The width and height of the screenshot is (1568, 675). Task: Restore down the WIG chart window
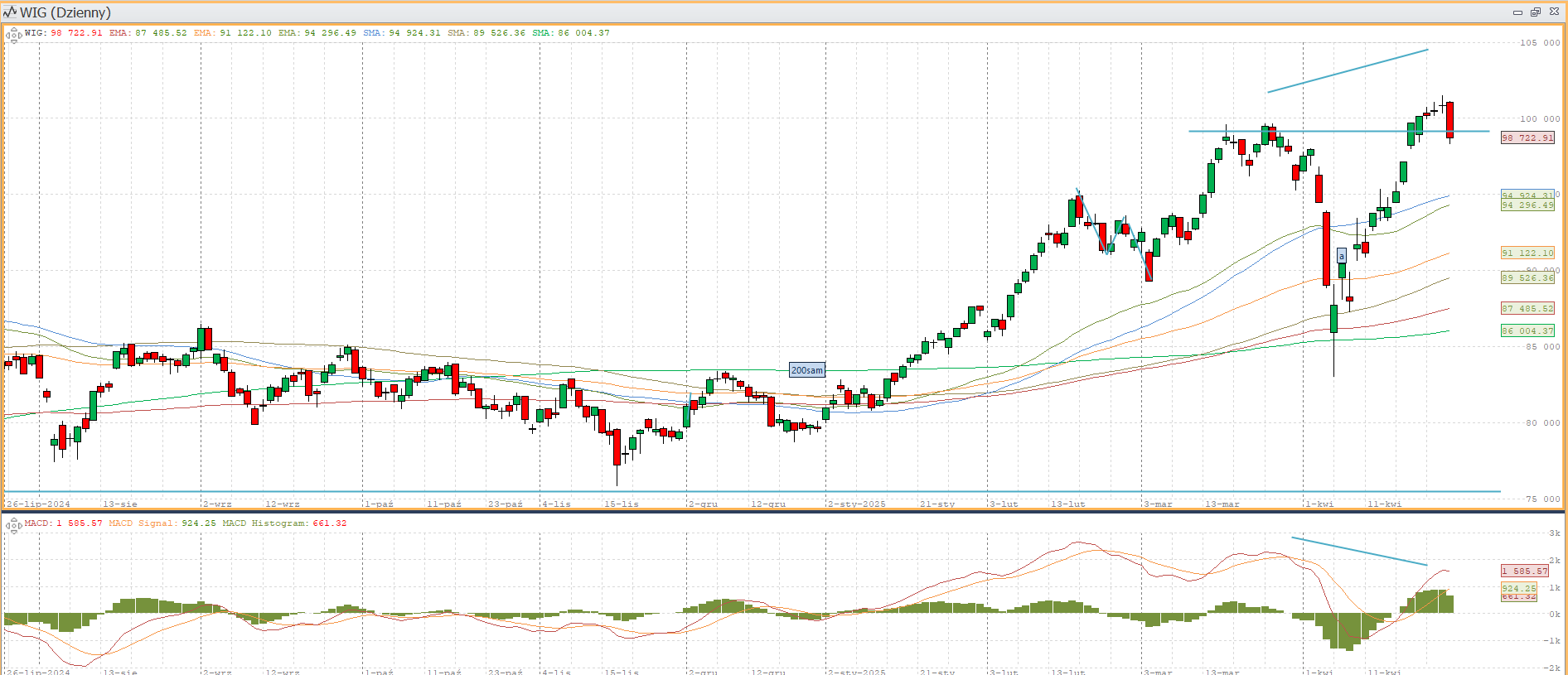pyautogui.click(x=1535, y=12)
